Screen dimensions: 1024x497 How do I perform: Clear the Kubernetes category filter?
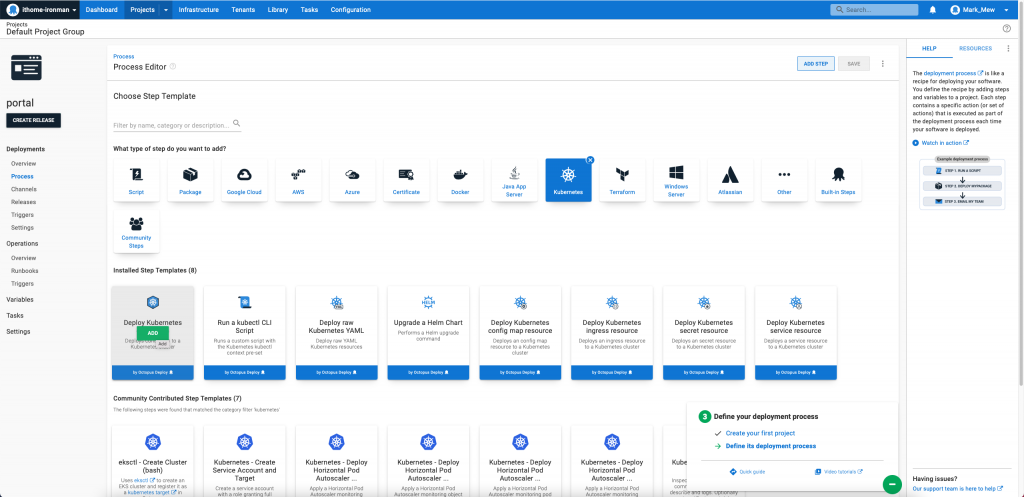[x=590, y=159]
